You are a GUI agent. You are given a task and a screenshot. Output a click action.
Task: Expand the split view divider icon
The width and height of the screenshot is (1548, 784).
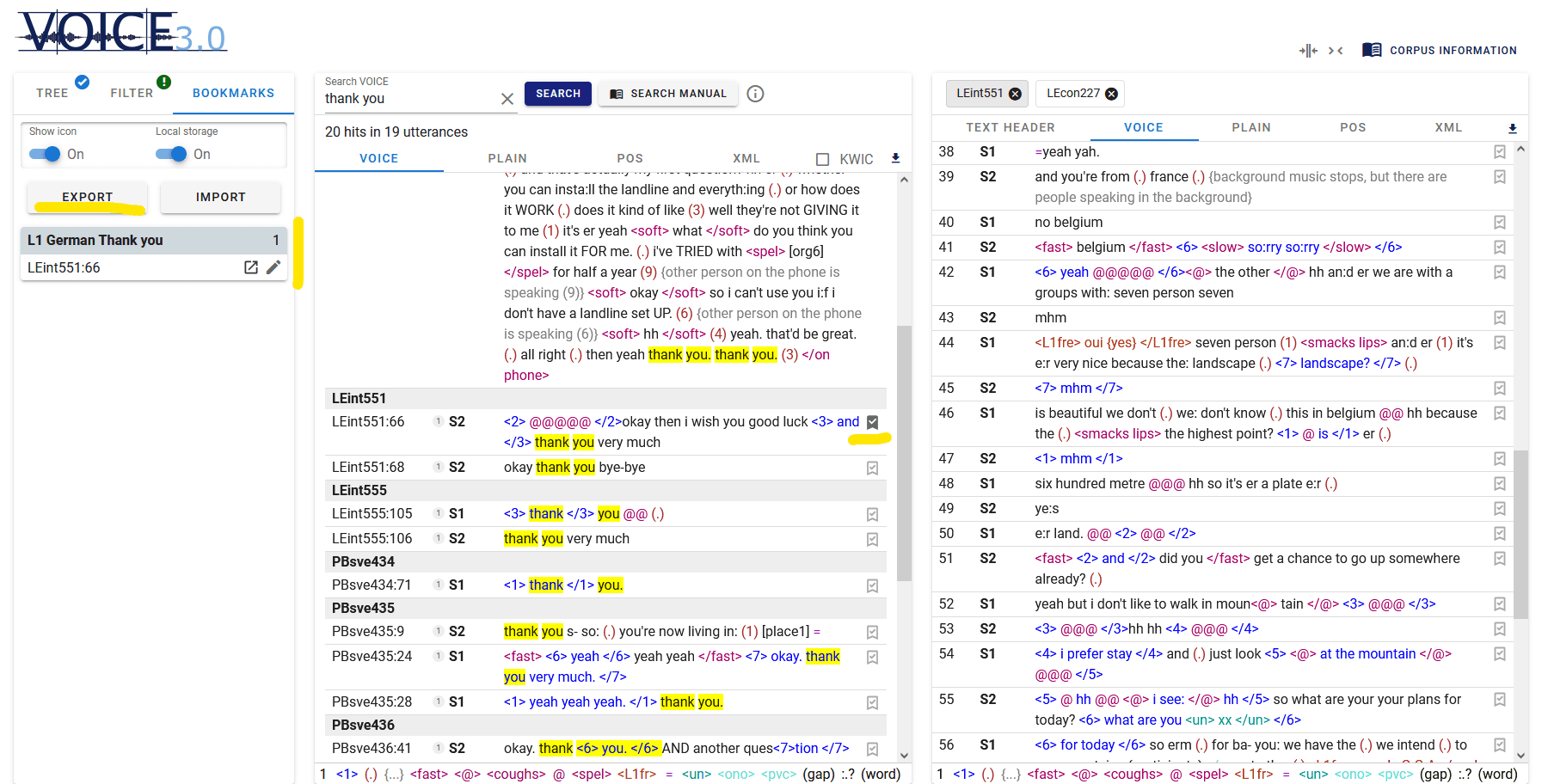coord(1308,51)
